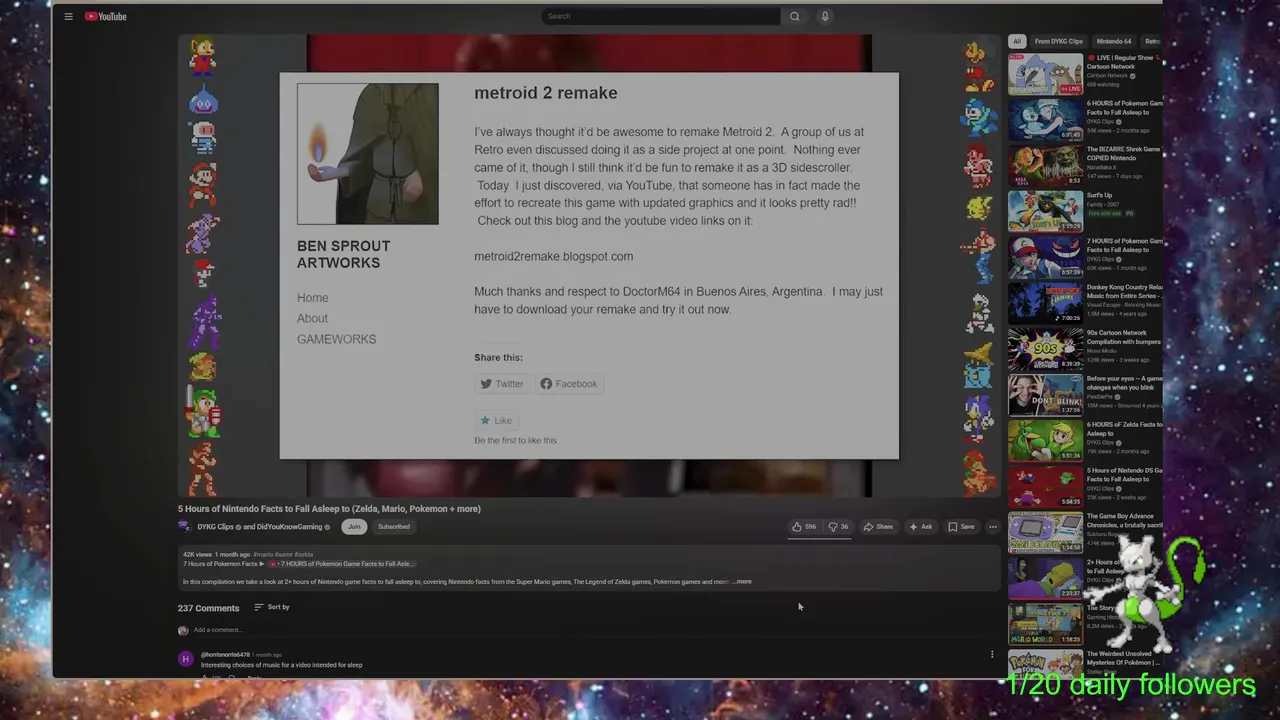Image resolution: width=1280 pixels, height=720 pixels.
Task: Open 7 HOURS of Pokemon Game Facts link
Action: pyautogui.click(x=340, y=564)
